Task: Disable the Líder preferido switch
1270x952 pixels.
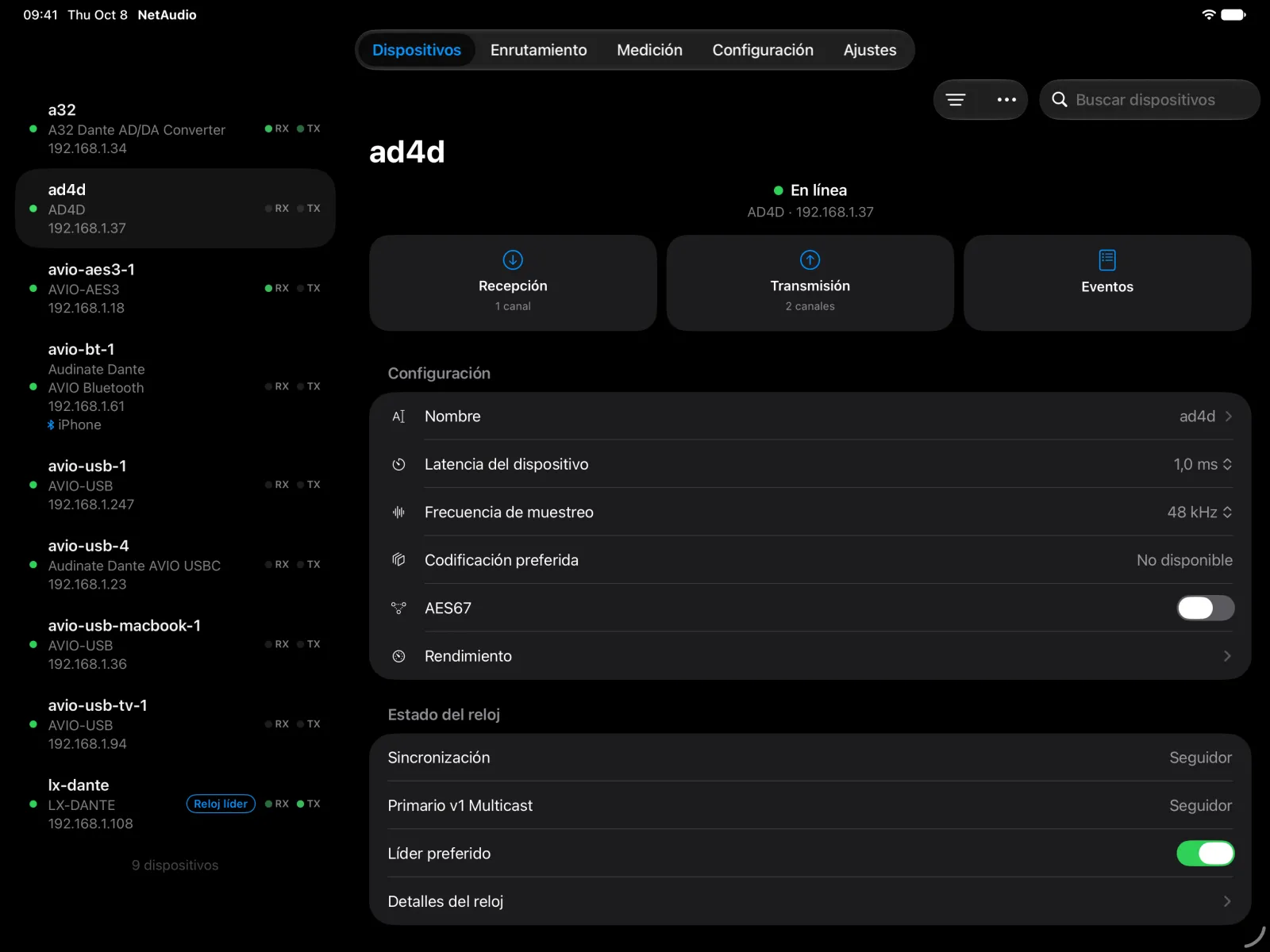Action: [1205, 854]
